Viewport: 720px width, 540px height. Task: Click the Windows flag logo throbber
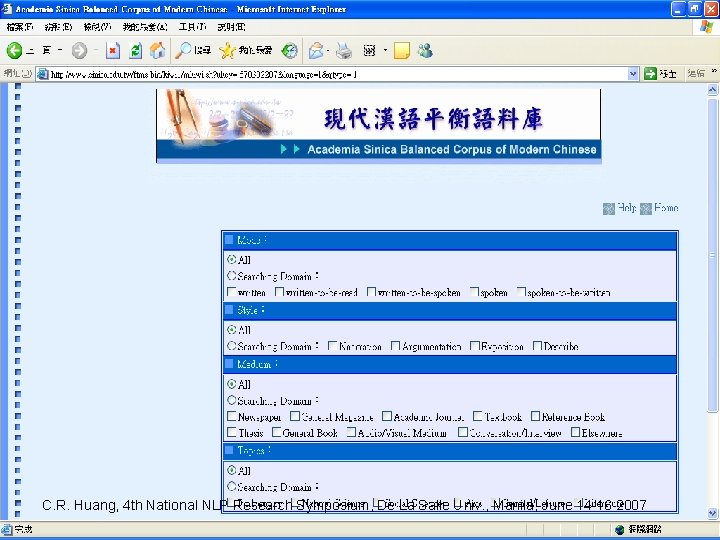coord(707,27)
